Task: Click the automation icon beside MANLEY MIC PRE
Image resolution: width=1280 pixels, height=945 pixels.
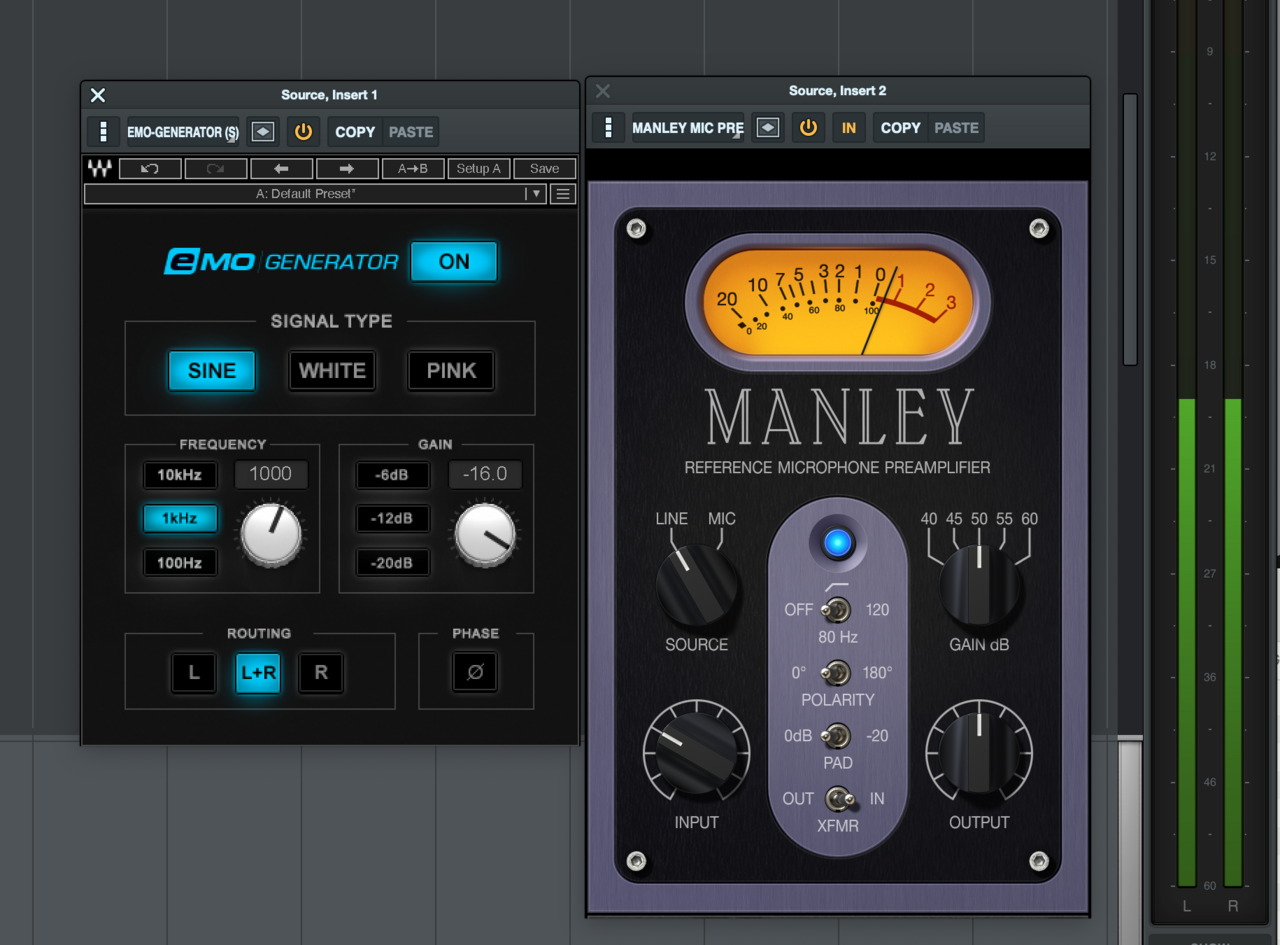Action: coord(768,128)
